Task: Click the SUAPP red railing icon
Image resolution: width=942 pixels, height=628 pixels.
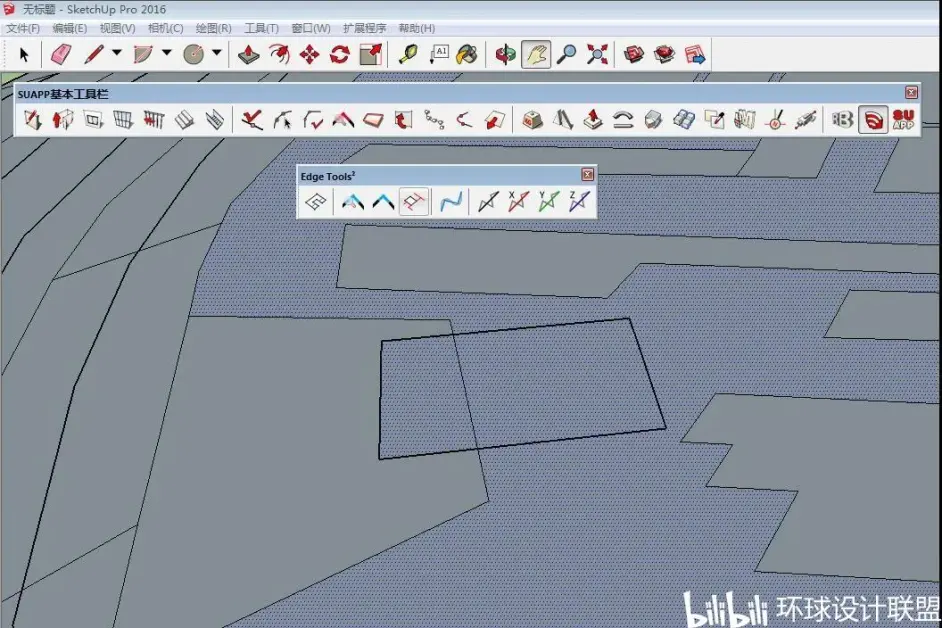Action: coord(154,120)
